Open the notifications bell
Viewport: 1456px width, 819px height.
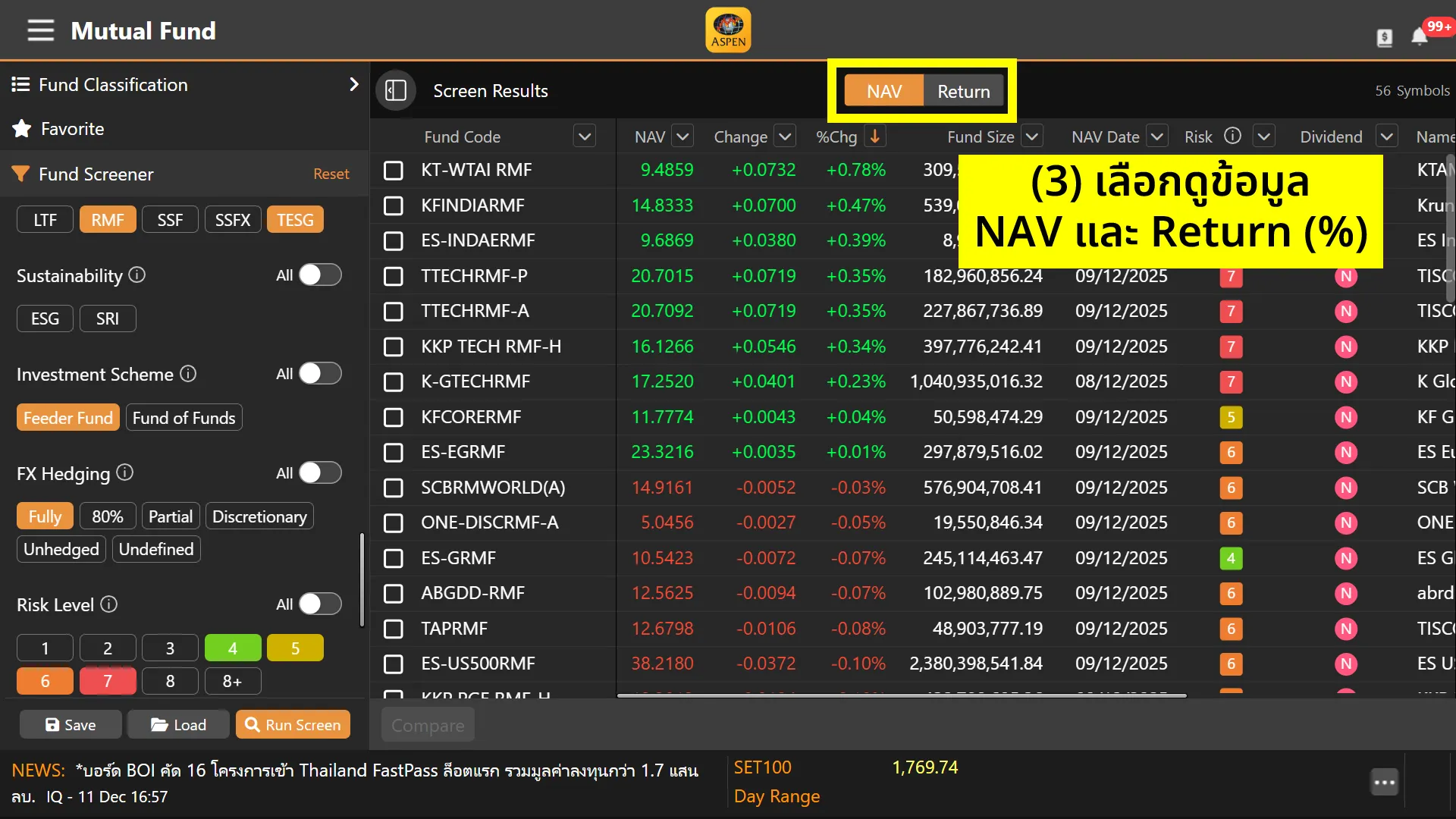pyautogui.click(x=1419, y=36)
